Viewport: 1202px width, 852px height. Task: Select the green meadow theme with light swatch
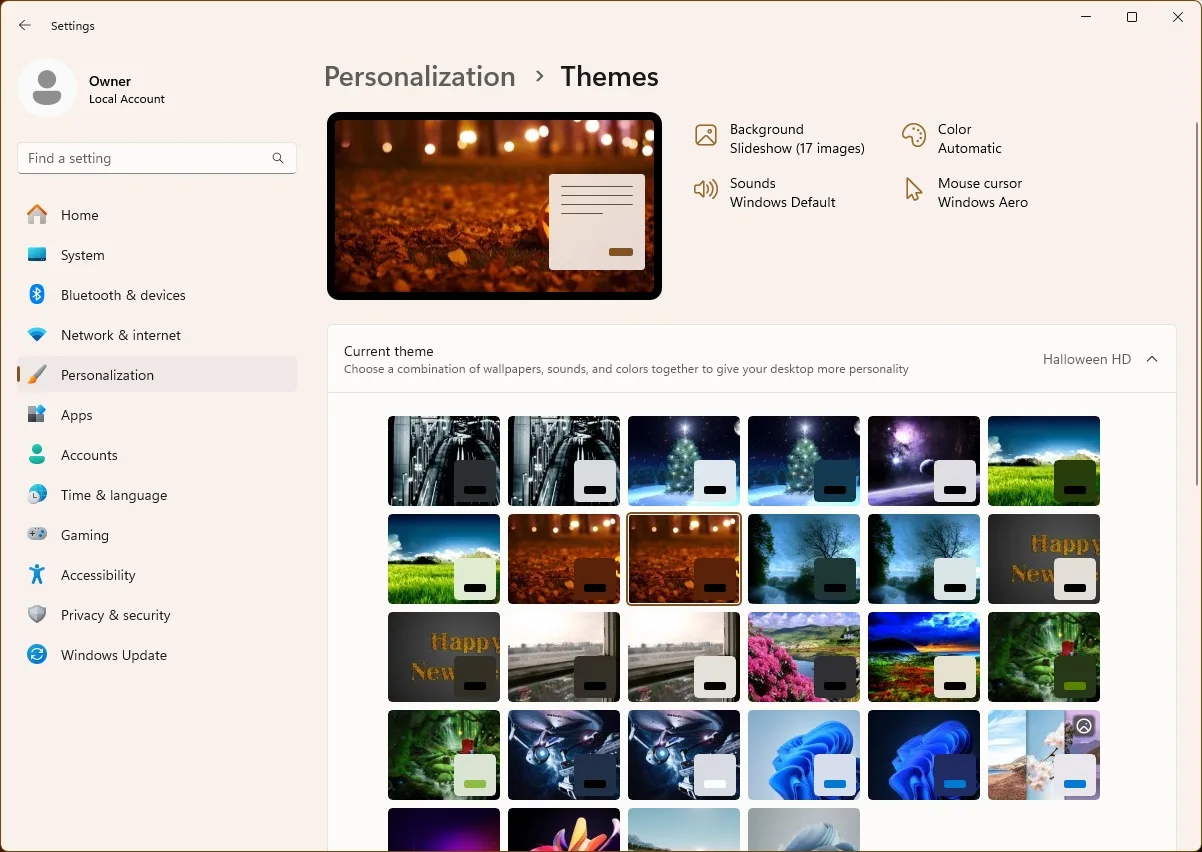coord(444,559)
